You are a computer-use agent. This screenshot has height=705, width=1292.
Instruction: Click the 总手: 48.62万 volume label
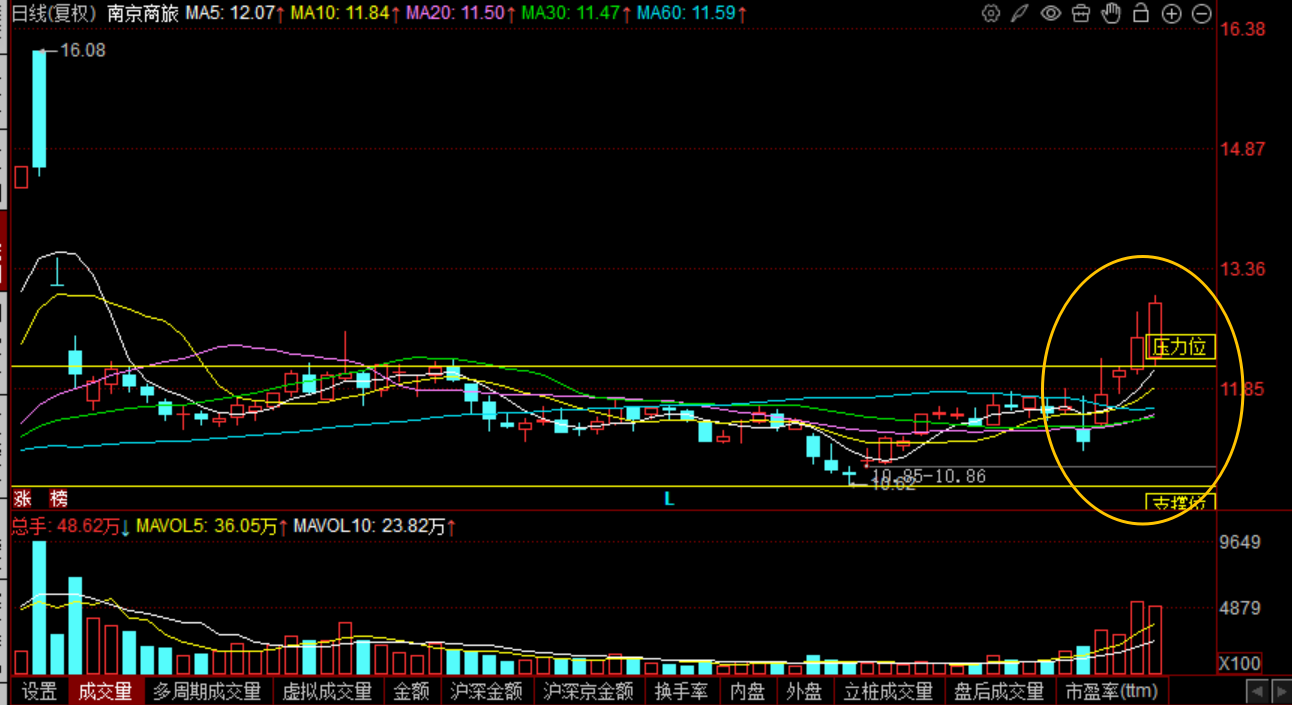click(x=69, y=526)
